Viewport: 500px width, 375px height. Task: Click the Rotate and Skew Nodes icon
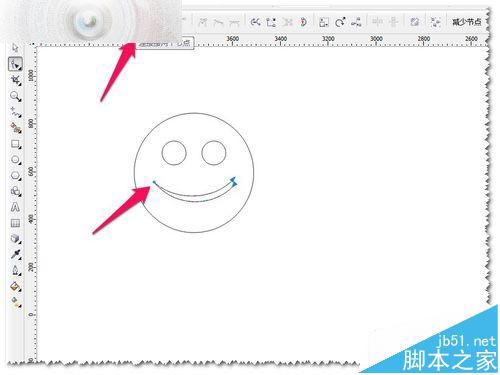click(340, 22)
